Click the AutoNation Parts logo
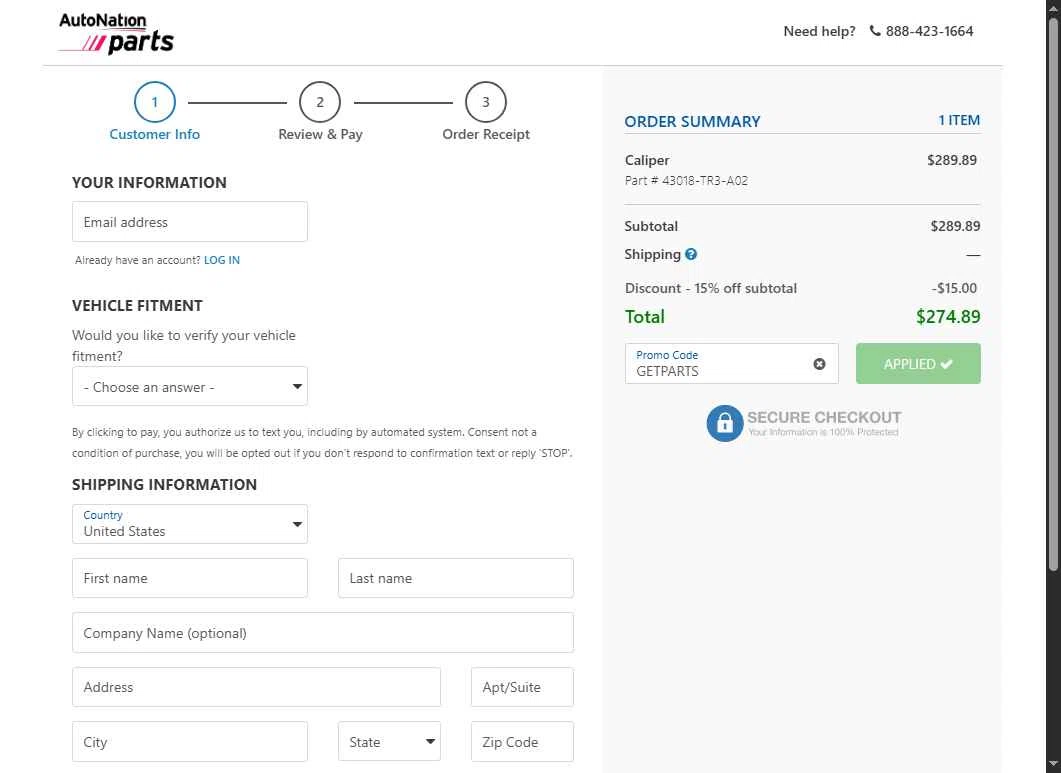Viewport: 1061px width, 773px height. [116, 33]
